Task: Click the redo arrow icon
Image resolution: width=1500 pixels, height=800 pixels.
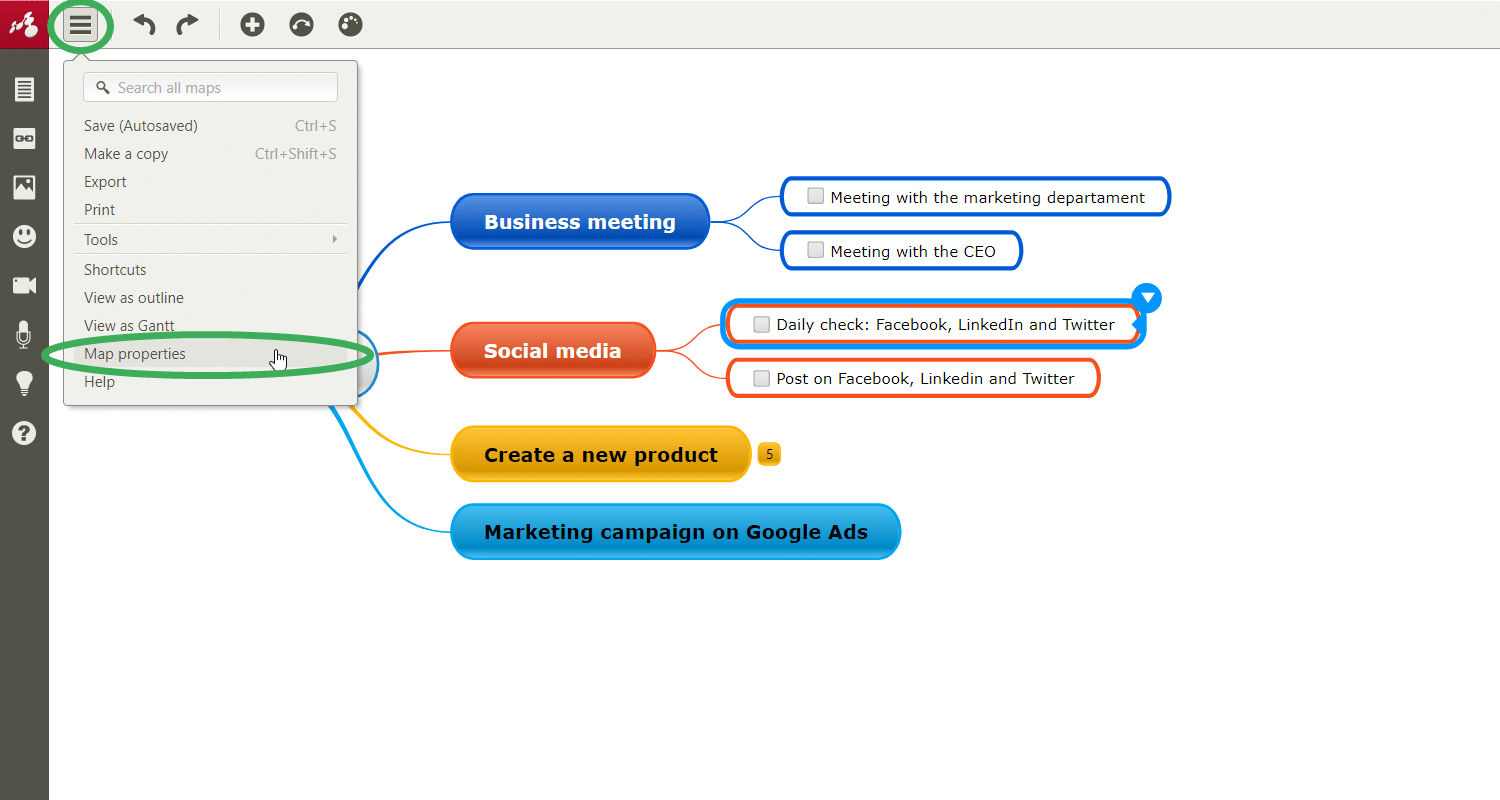Action: [187, 24]
